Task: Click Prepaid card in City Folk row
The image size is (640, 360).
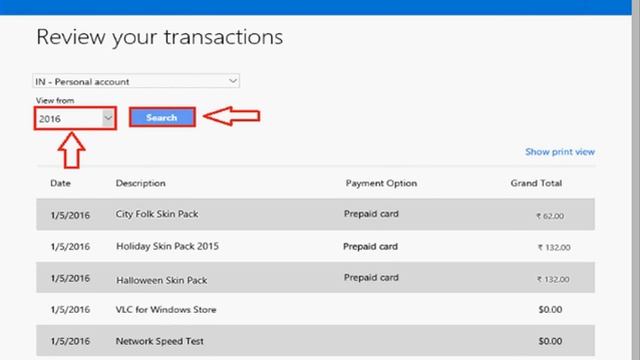Action: [371, 214]
